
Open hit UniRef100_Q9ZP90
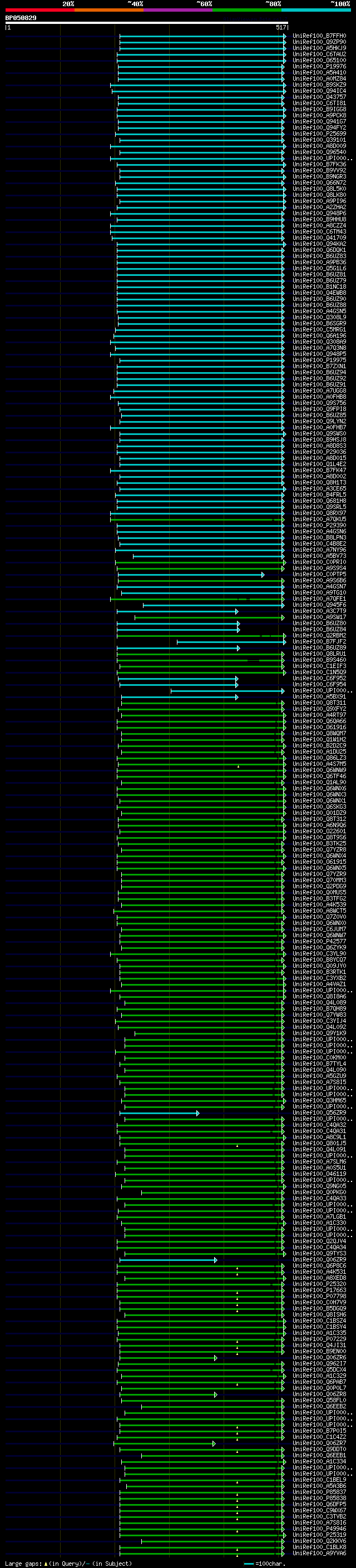click(x=319, y=42)
